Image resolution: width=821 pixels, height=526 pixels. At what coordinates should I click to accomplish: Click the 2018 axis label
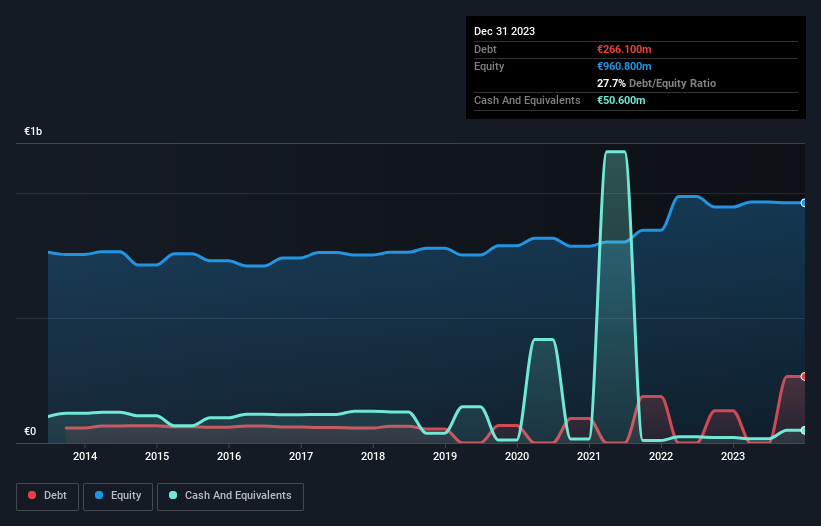click(373, 456)
